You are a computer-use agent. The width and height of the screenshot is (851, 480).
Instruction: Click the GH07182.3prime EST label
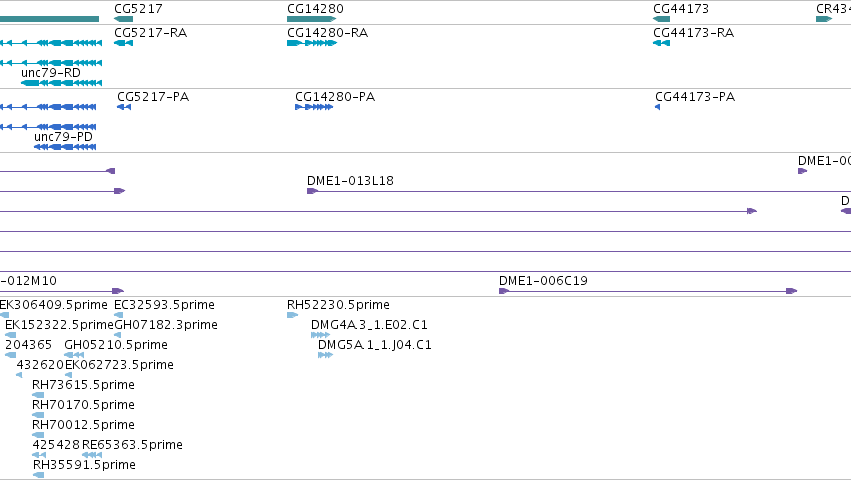tap(166, 325)
